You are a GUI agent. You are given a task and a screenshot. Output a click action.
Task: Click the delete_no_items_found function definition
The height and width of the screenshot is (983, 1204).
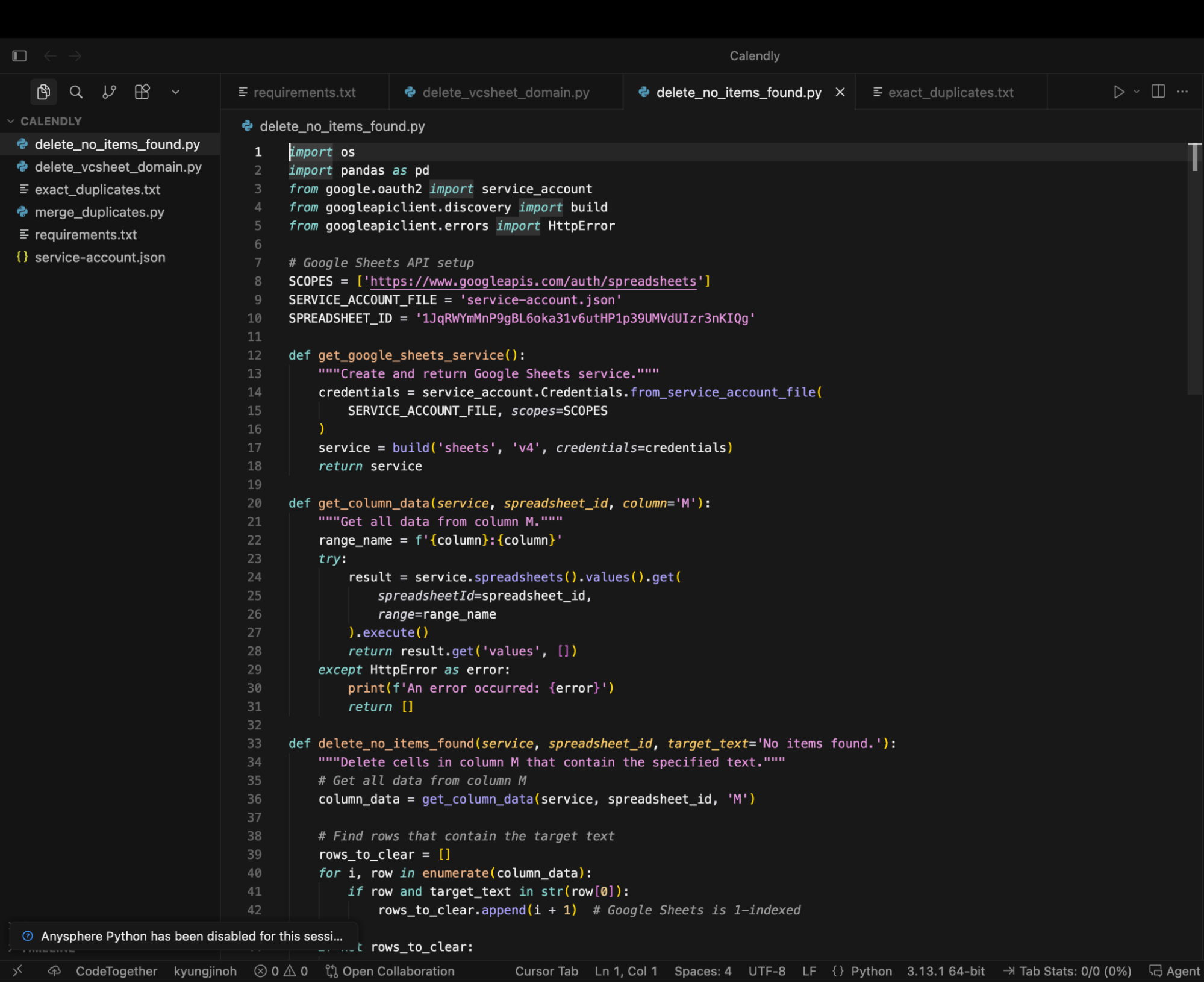click(x=396, y=744)
